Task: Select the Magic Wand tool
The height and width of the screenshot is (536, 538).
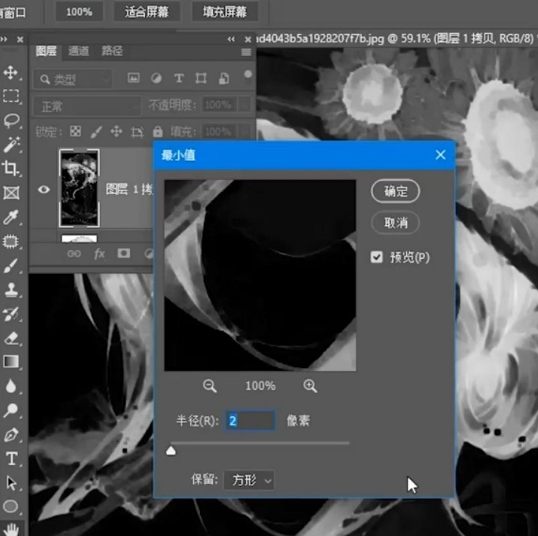Action: [x=11, y=144]
